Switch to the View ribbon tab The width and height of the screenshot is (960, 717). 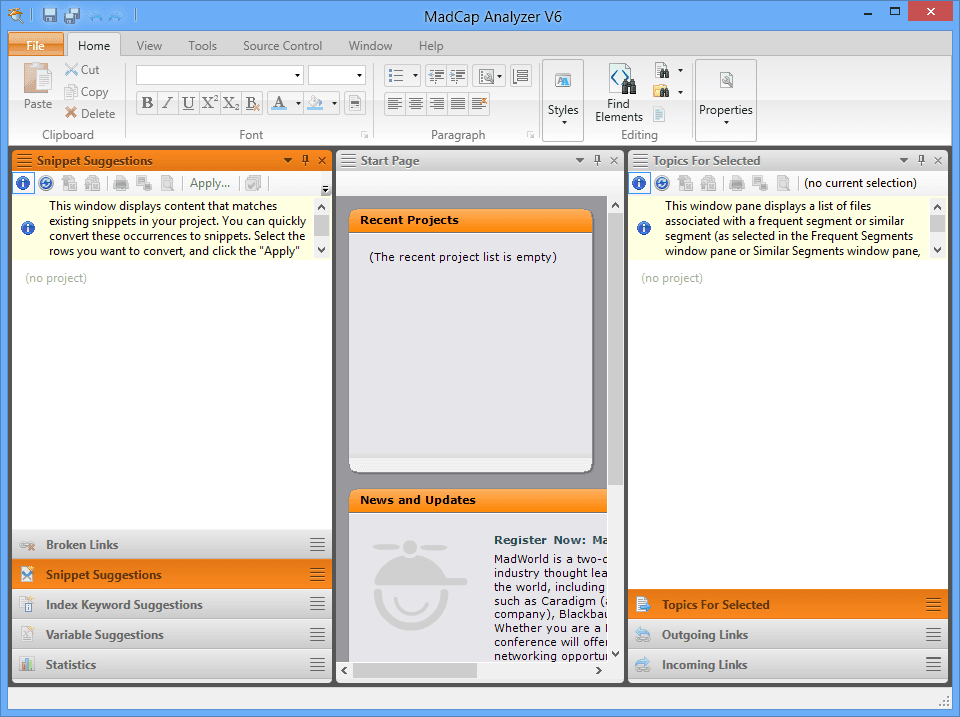[x=149, y=46]
